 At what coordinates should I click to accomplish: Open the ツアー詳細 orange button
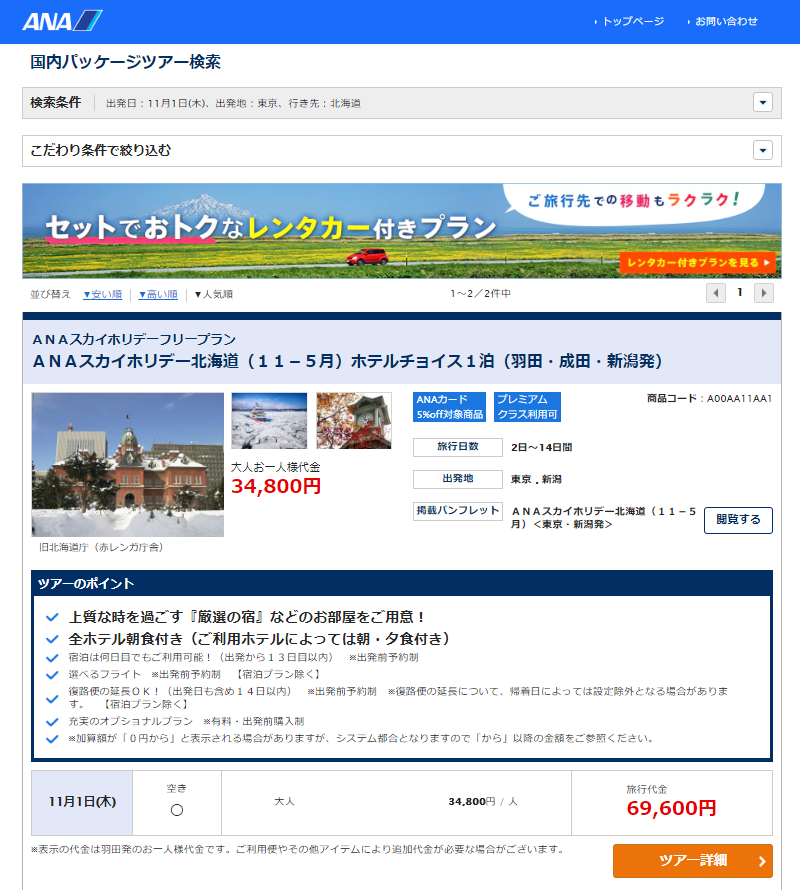[693, 860]
